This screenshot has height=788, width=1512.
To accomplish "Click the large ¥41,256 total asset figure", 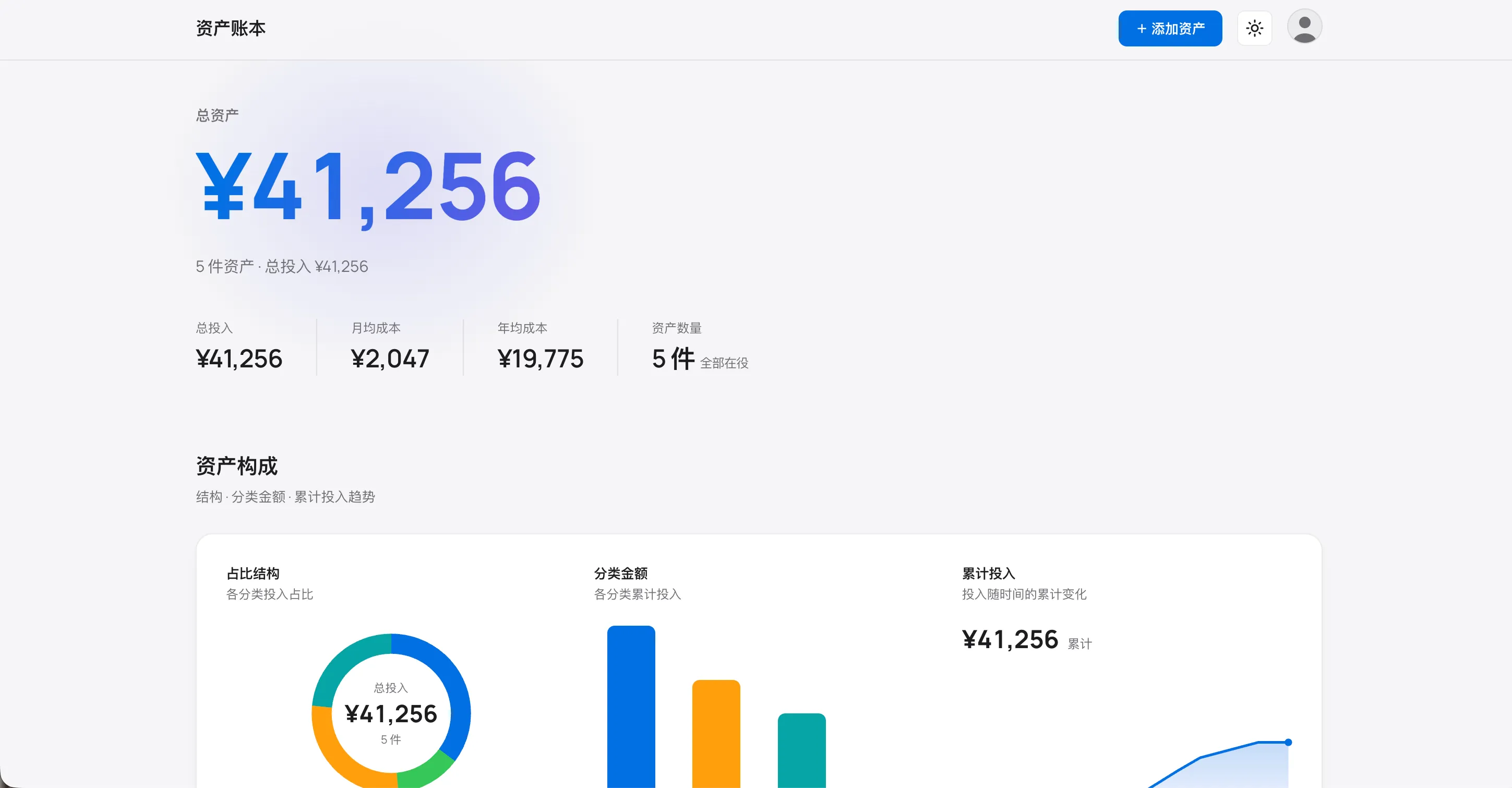I will (x=368, y=187).
